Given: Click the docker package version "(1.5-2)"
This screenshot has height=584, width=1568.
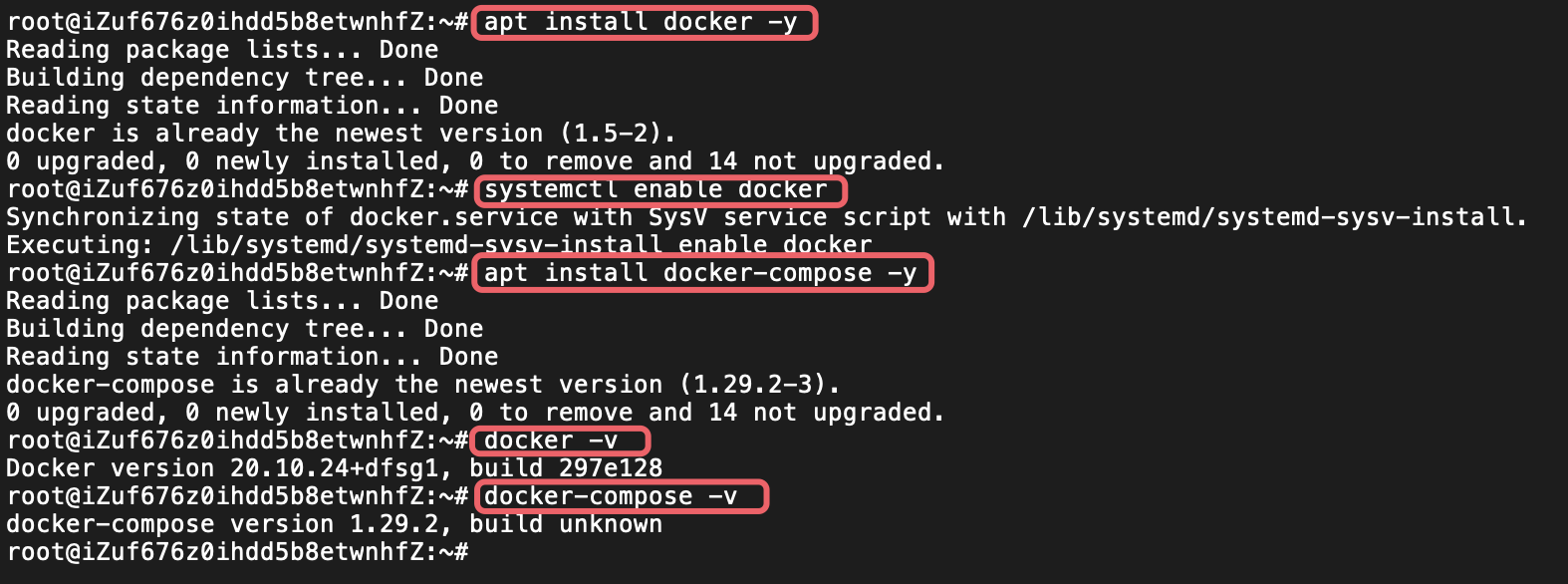Looking at the screenshot, I should click(x=618, y=134).
